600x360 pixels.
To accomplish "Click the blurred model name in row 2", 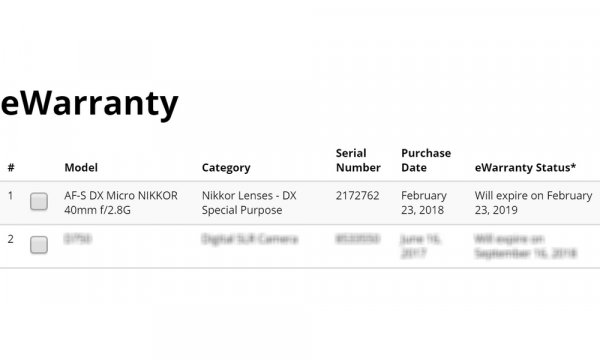I will pyautogui.click(x=78, y=239).
